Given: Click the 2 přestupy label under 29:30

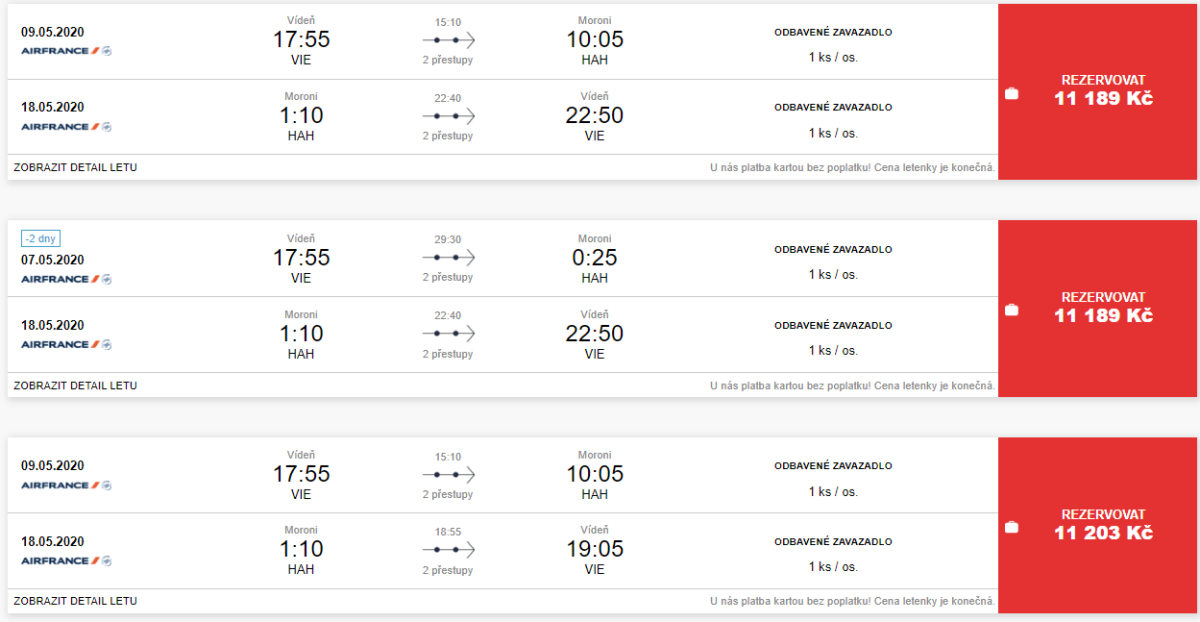Looking at the screenshot, I should (x=447, y=277).
